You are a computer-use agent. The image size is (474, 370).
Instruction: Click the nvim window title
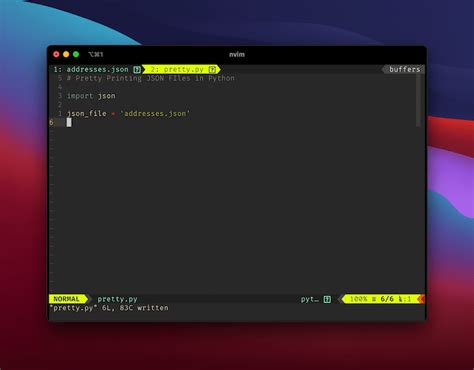[237, 54]
